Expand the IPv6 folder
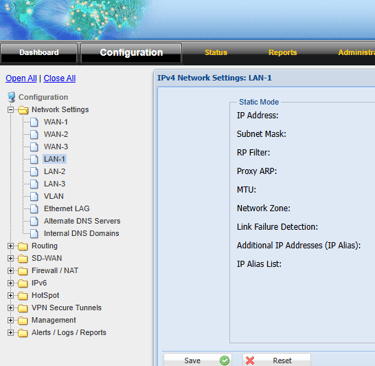 (x=11, y=283)
